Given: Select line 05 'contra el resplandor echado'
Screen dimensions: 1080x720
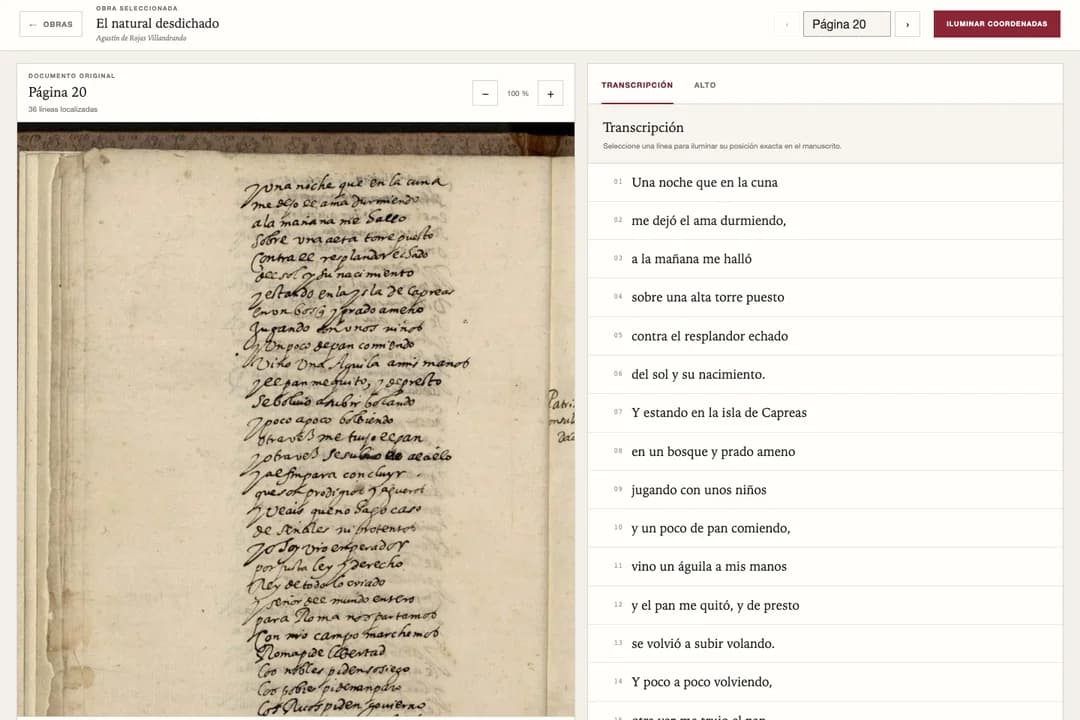Looking at the screenshot, I should [x=825, y=336].
